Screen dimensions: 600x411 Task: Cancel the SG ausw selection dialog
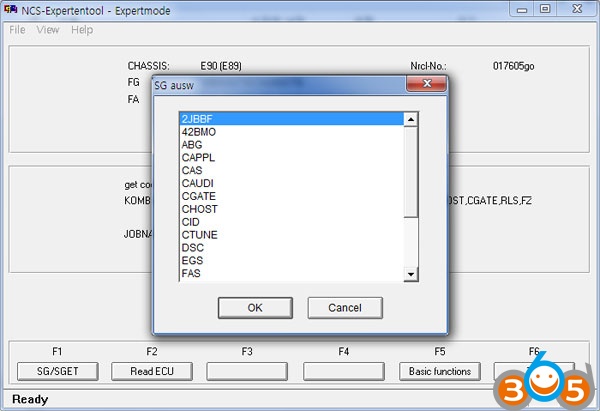pyautogui.click(x=345, y=307)
